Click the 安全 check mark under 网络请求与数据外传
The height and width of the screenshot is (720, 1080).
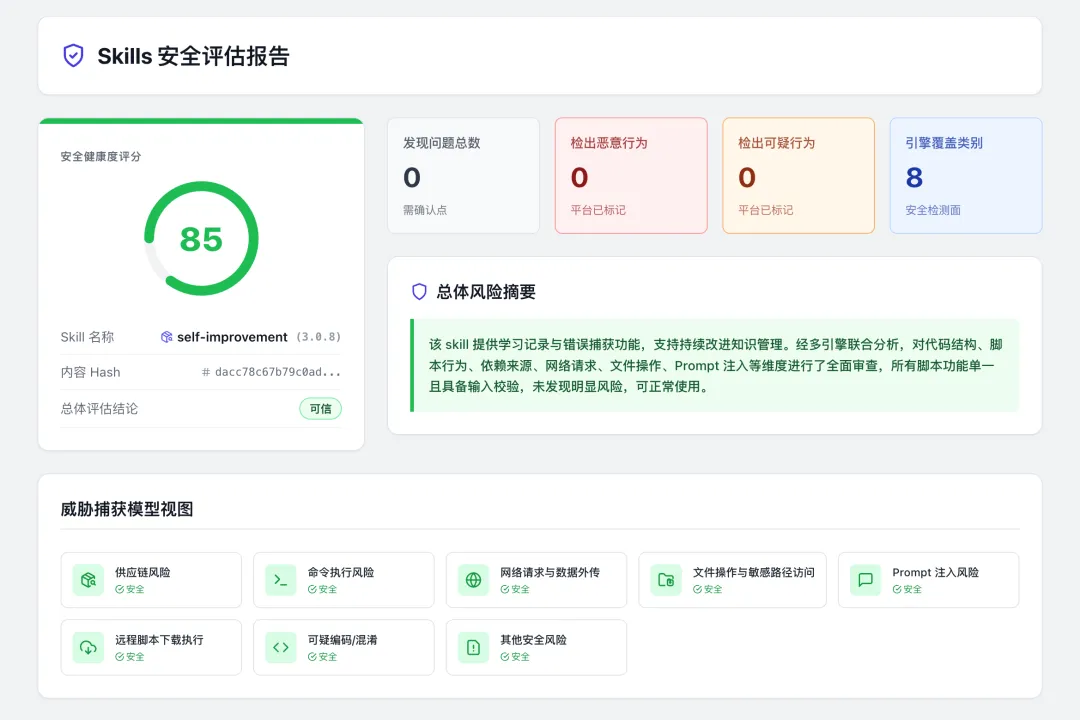pos(505,590)
